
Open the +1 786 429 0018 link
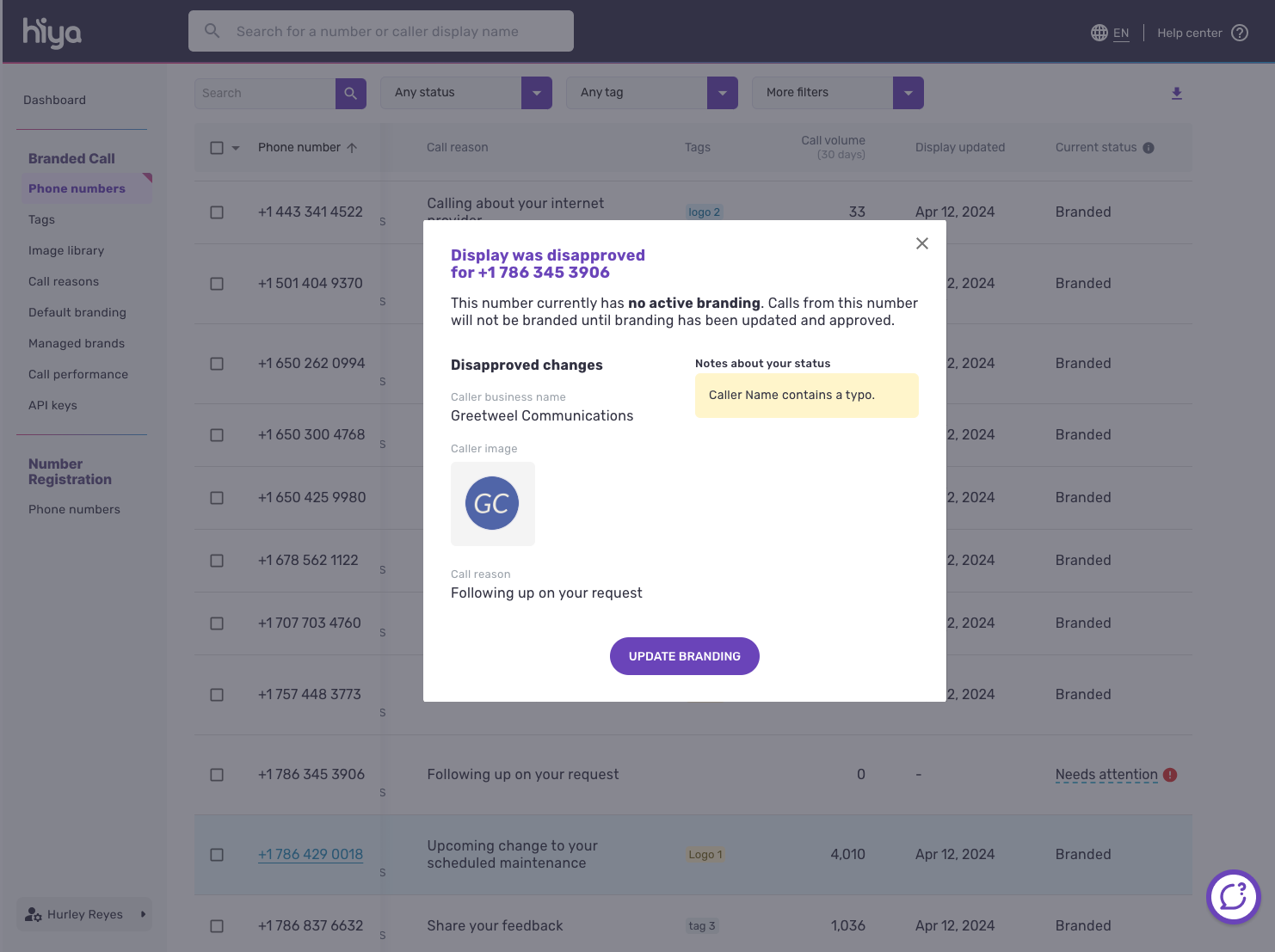pos(311,854)
